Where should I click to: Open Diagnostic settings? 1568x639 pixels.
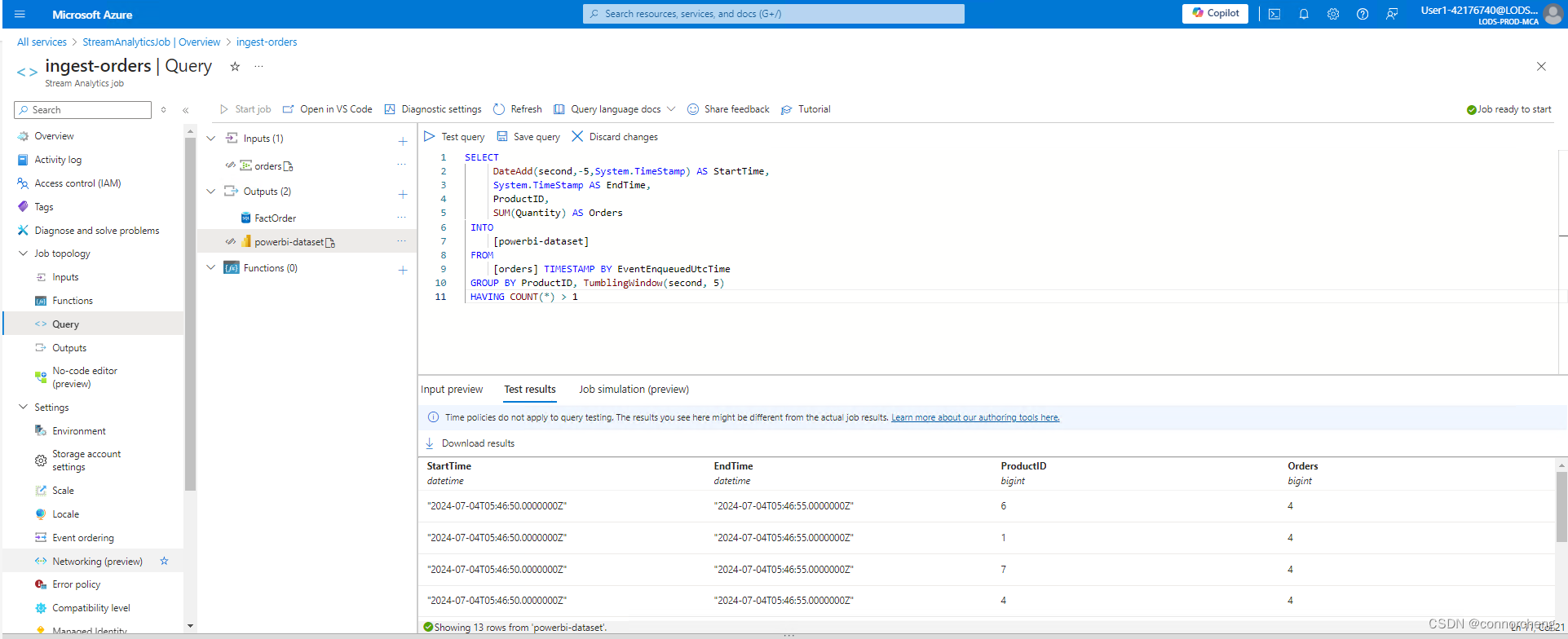(x=433, y=109)
